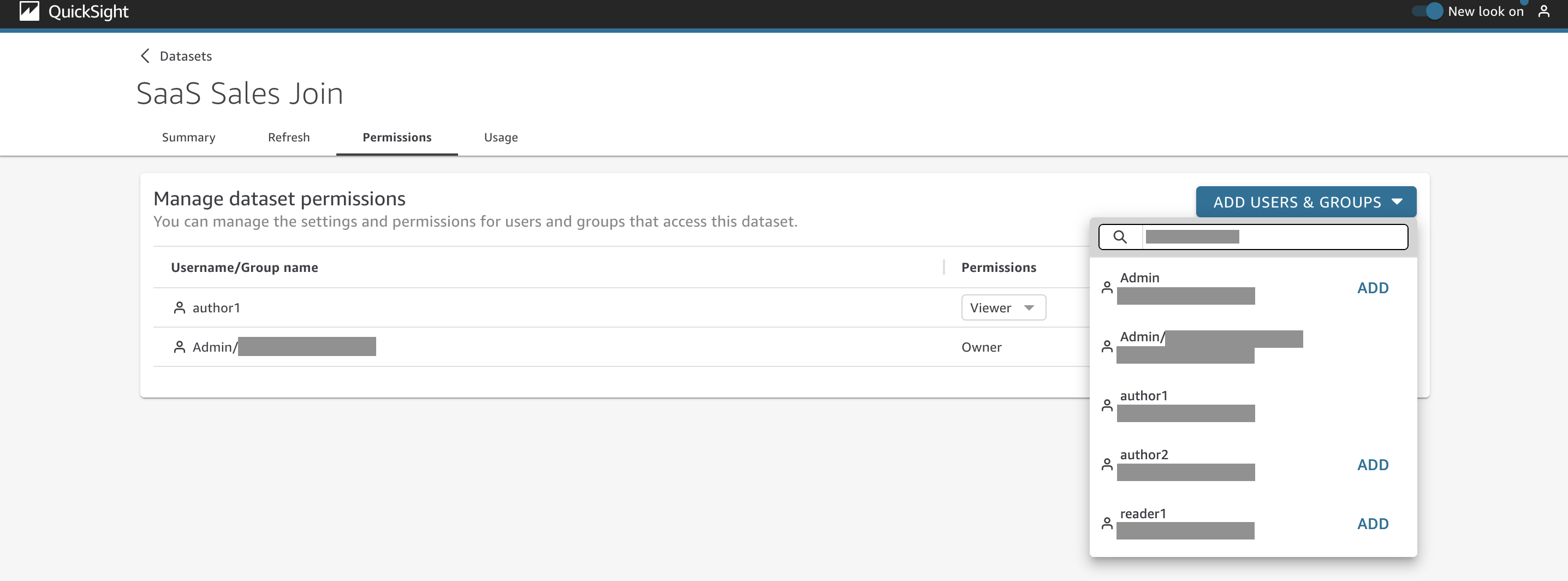Viewport: 1568px width, 581px height.
Task: Select the Admin/ entry name in dropdown list
Action: (x=1143, y=337)
